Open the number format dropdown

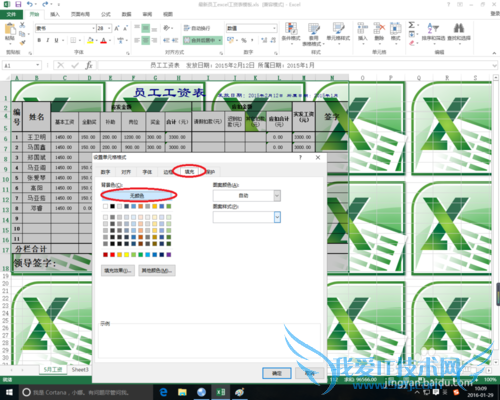coord(274,28)
